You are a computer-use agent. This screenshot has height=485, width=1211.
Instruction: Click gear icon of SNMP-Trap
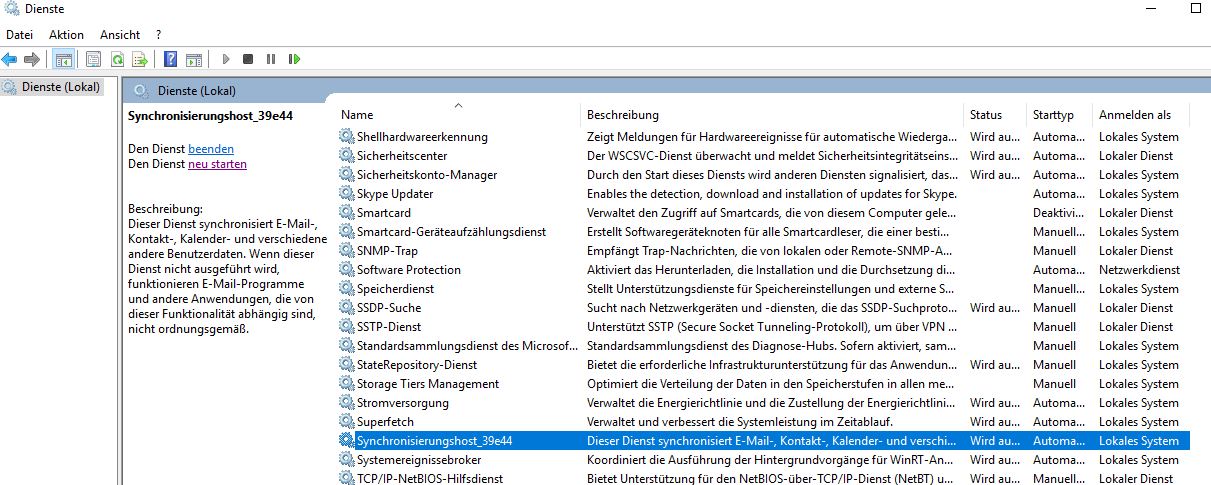pyautogui.click(x=347, y=250)
